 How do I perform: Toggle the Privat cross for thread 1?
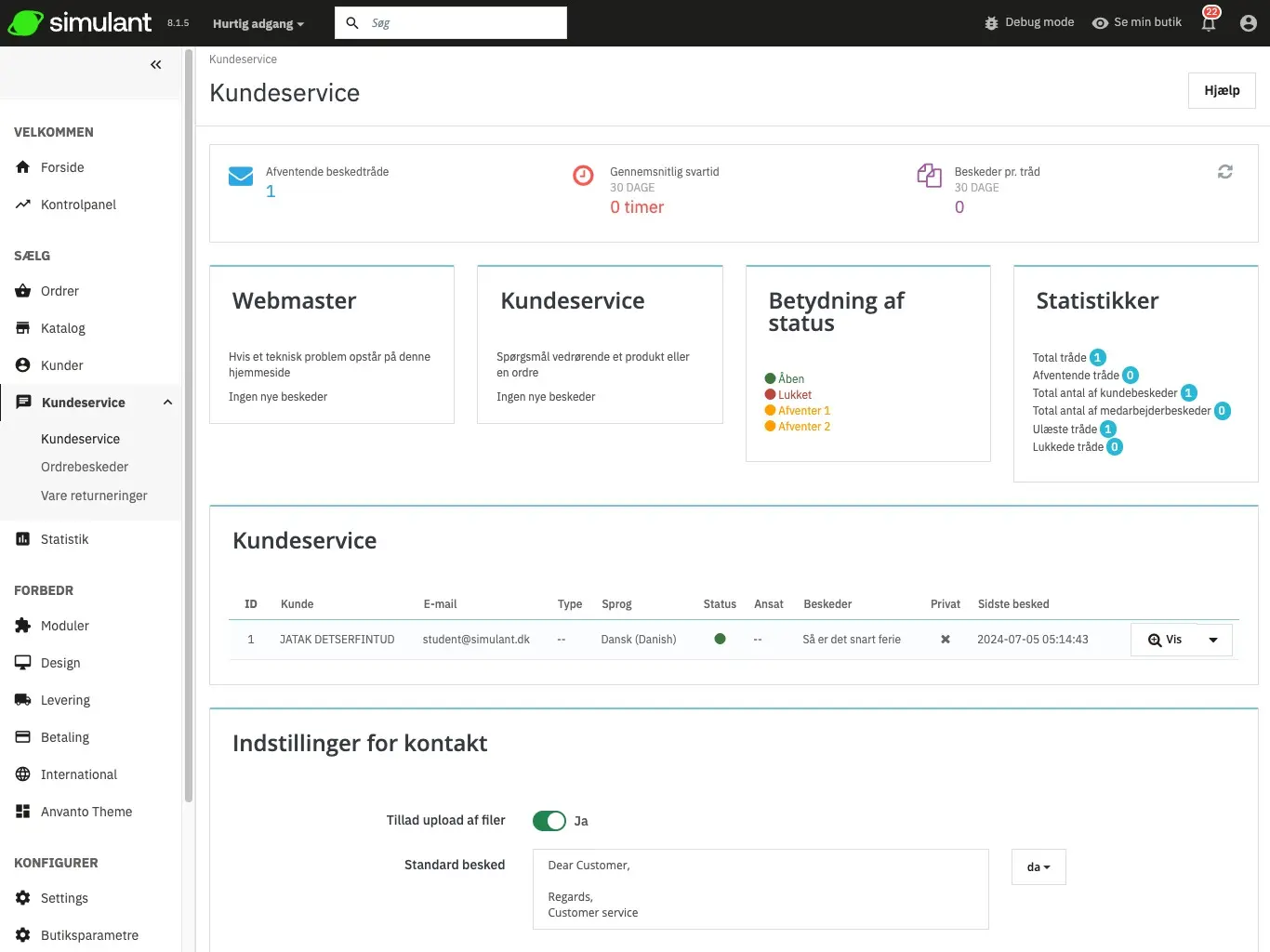(945, 639)
